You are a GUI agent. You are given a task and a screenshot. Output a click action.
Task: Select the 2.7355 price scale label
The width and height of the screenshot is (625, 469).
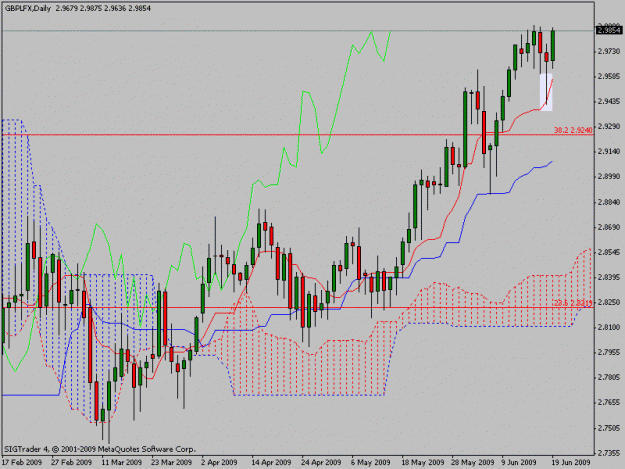coord(609,453)
